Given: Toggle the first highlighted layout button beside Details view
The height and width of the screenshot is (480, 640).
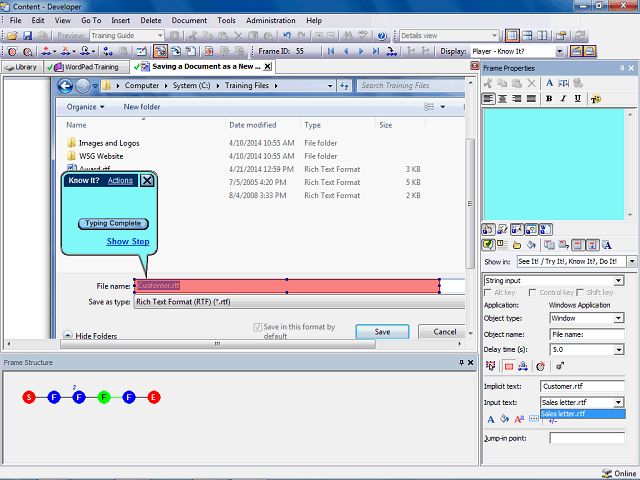Looking at the screenshot, I should pos(512,36).
